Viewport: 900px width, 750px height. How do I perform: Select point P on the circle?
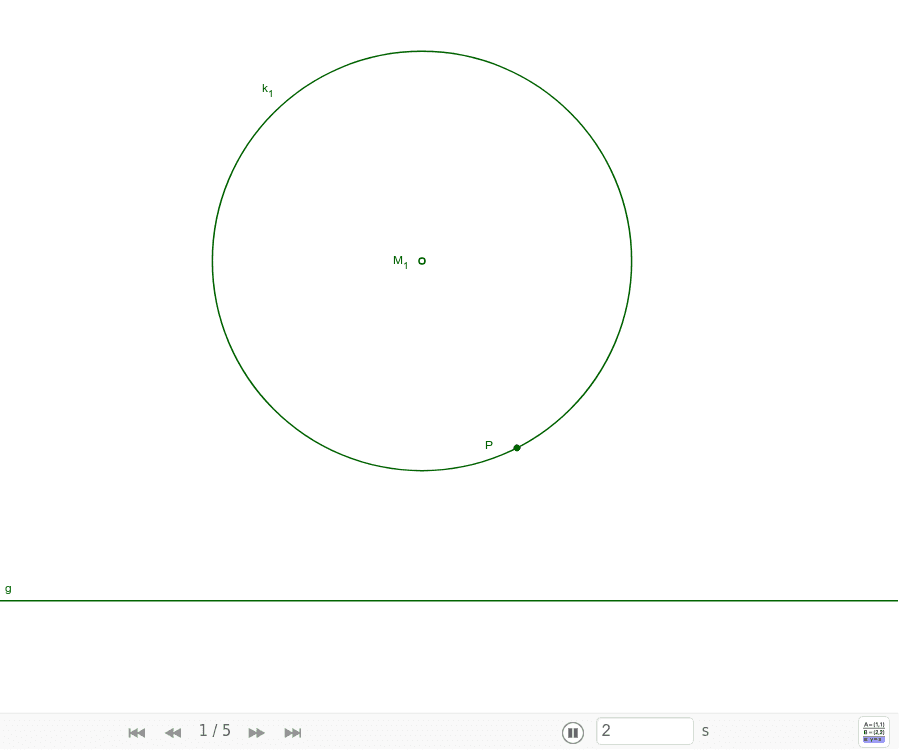click(517, 448)
